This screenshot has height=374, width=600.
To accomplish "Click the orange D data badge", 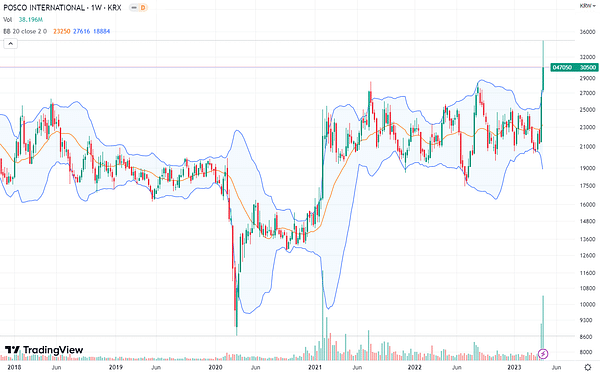I will click(143, 8).
